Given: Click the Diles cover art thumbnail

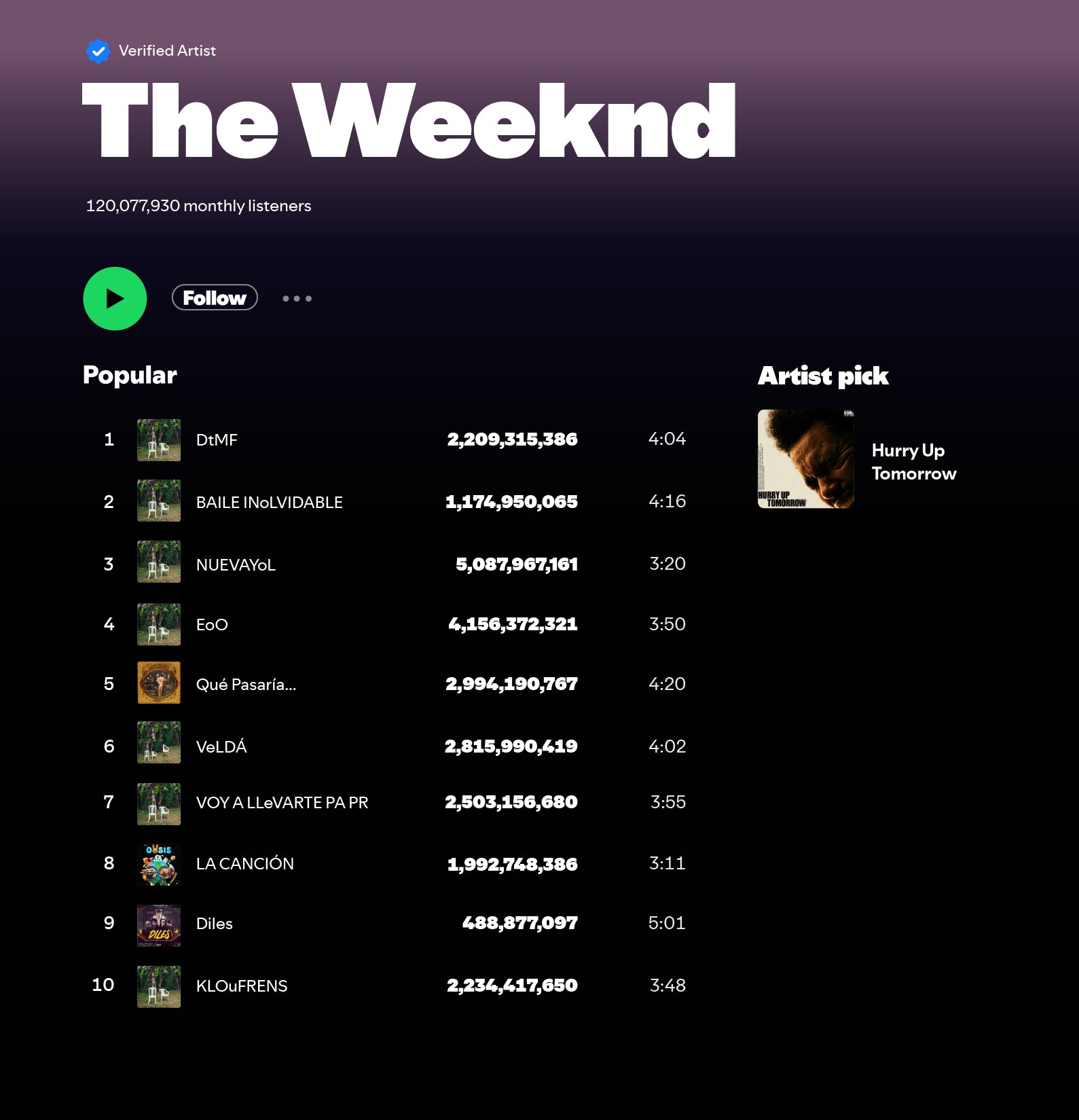Looking at the screenshot, I should click(x=159, y=926).
